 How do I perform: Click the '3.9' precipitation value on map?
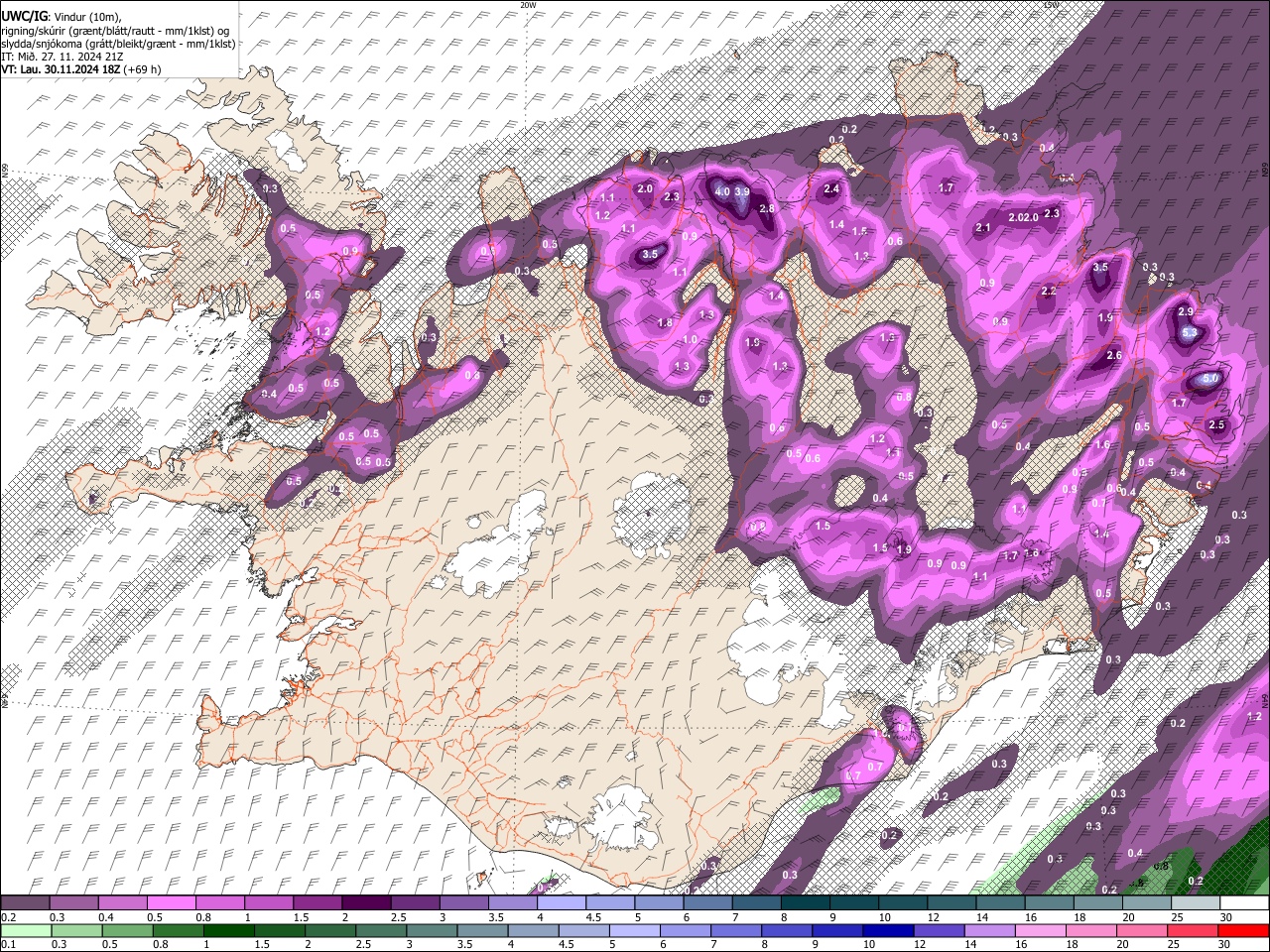pyautogui.click(x=741, y=191)
